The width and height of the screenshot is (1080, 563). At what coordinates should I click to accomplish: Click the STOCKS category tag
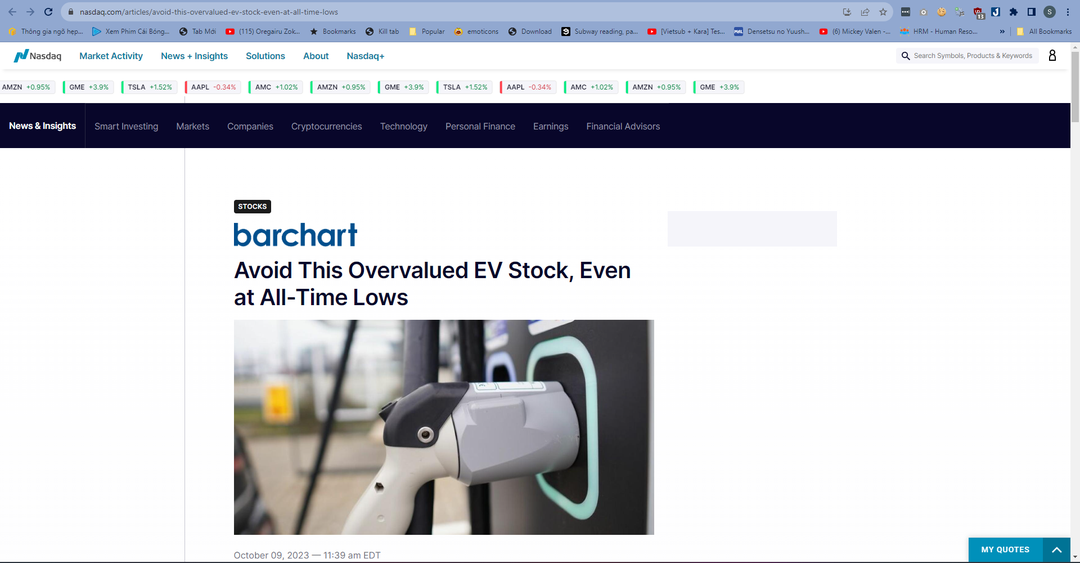click(x=252, y=207)
